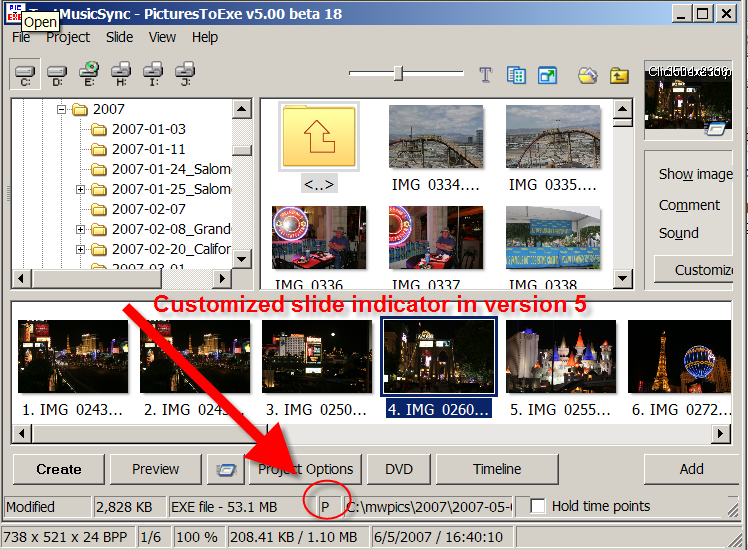Select the Sound option
This screenshot has width=748, height=550.
click(x=679, y=233)
